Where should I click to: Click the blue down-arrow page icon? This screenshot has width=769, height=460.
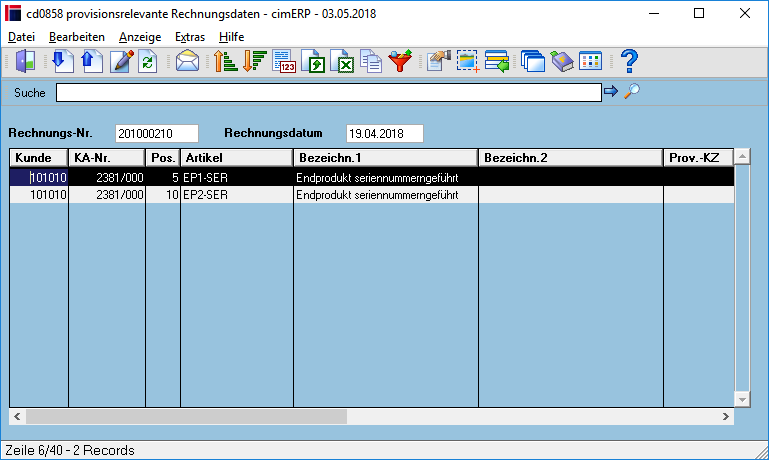[63, 61]
